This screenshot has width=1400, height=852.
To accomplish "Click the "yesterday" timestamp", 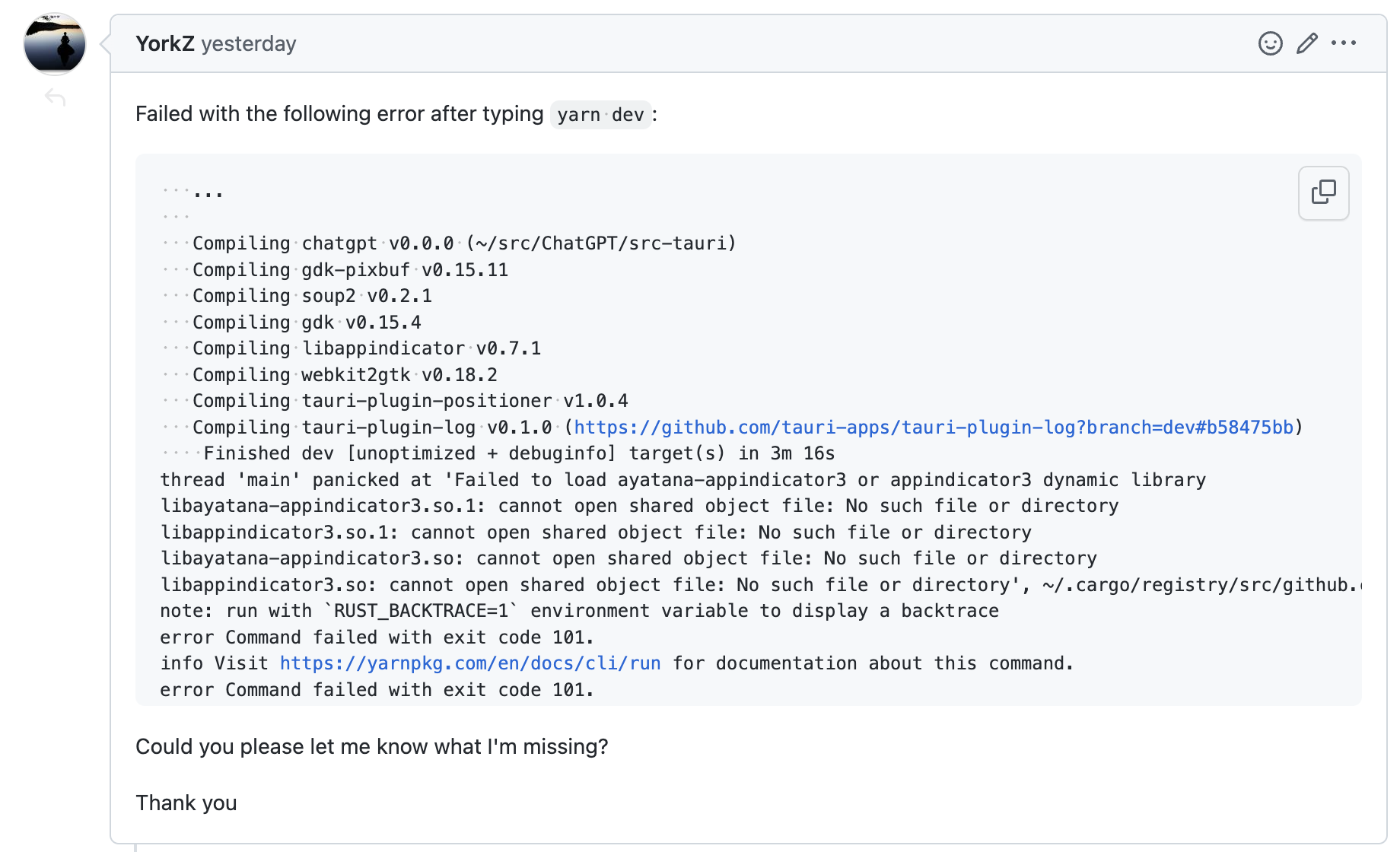I will (249, 44).
